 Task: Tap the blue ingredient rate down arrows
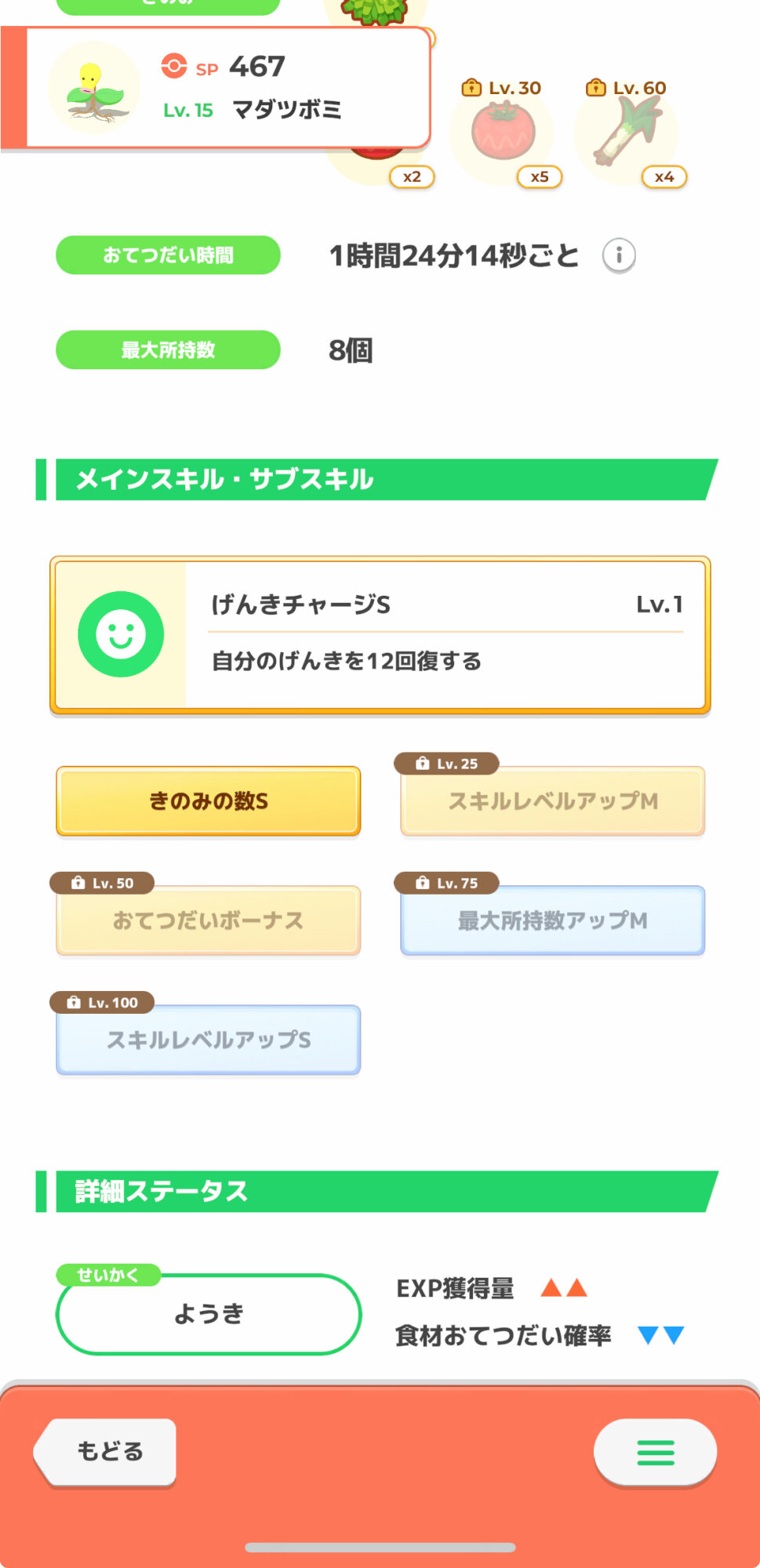tap(660, 1334)
